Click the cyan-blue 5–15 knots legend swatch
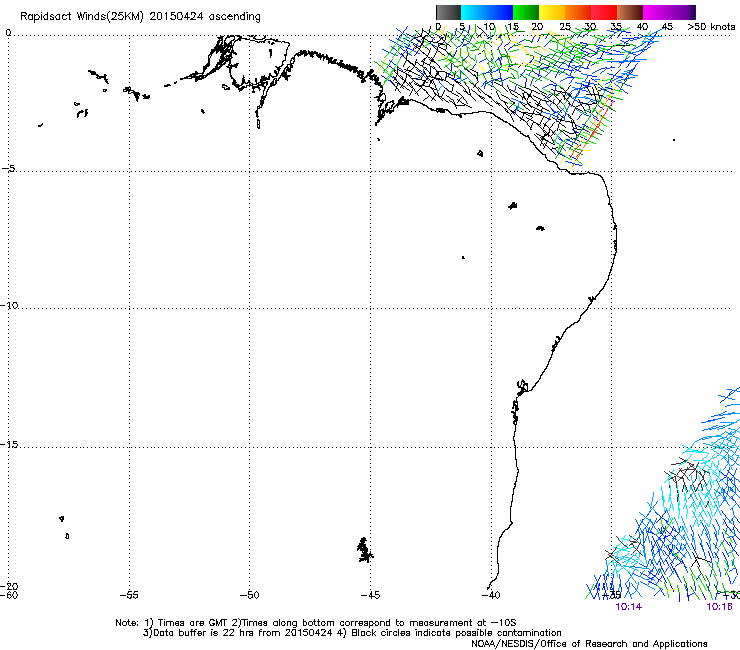 point(487,12)
